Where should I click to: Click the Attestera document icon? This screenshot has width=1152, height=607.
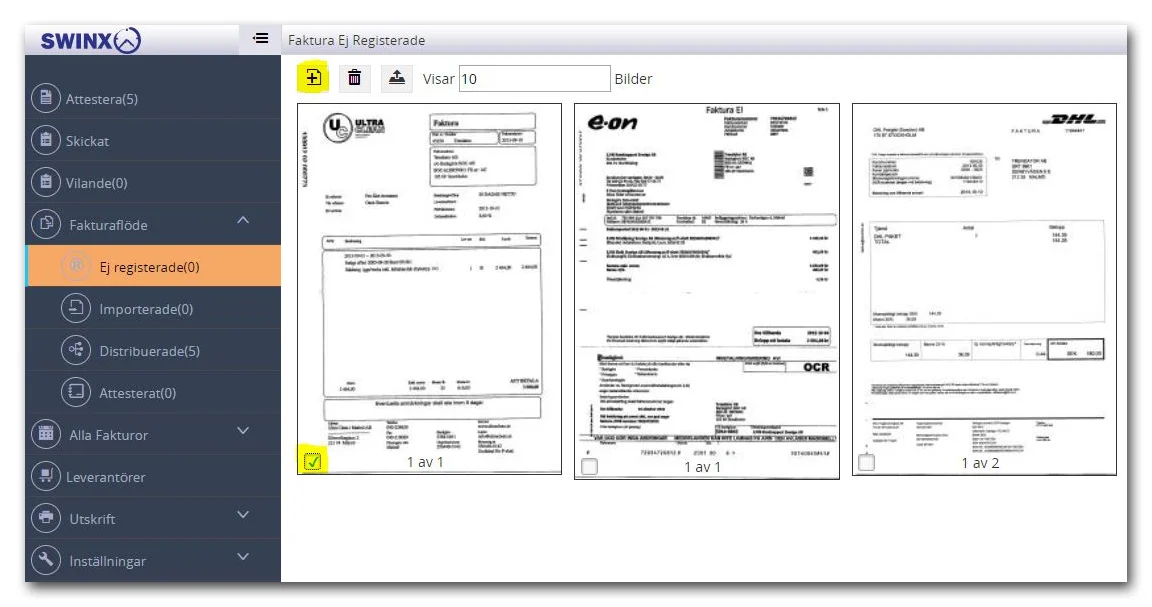(46, 98)
